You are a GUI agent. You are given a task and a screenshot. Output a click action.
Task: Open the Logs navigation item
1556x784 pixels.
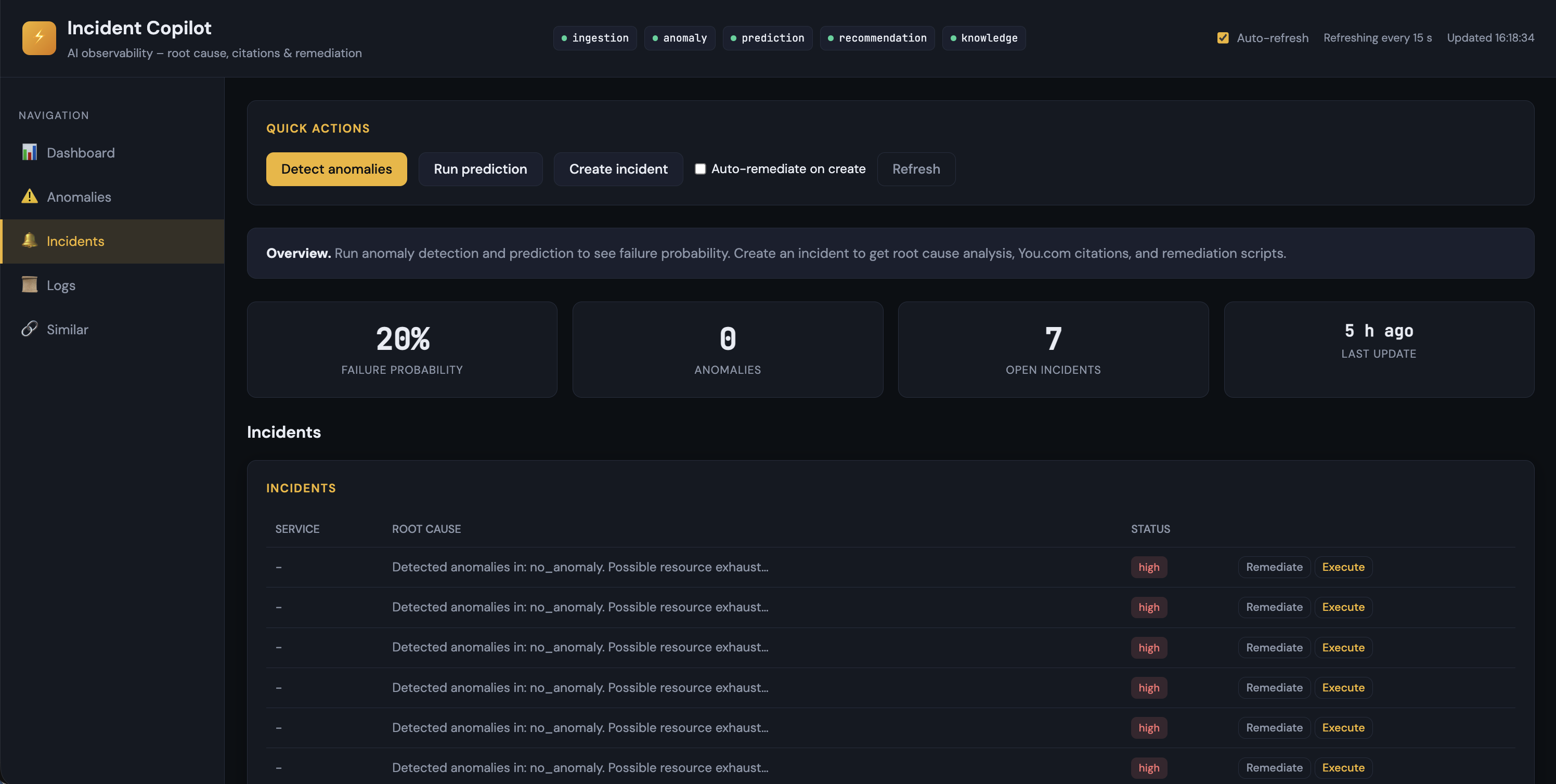[x=61, y=285]
